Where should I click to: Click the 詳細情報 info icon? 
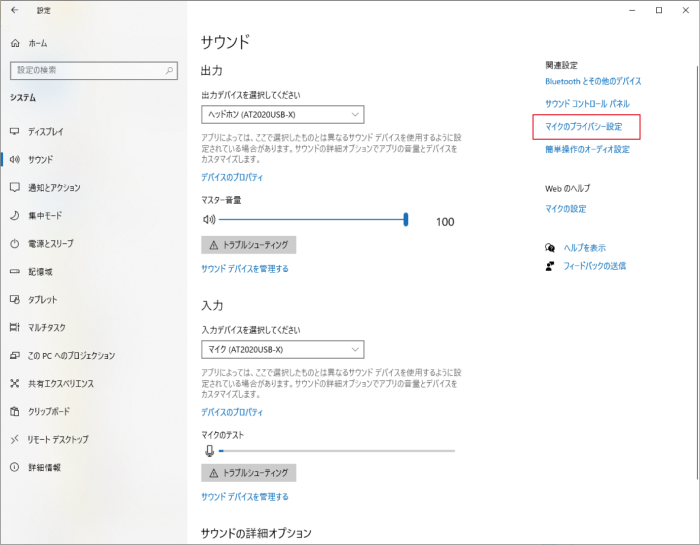pyautogui.click(x=15, y=467)
